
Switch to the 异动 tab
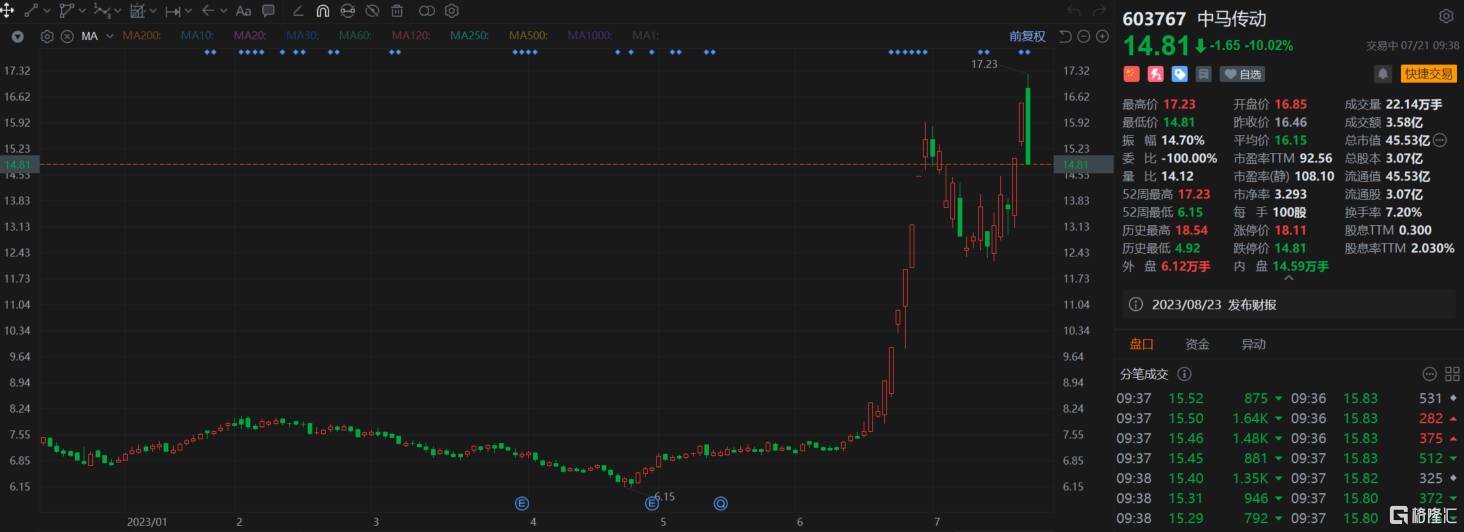[1253, 344]
